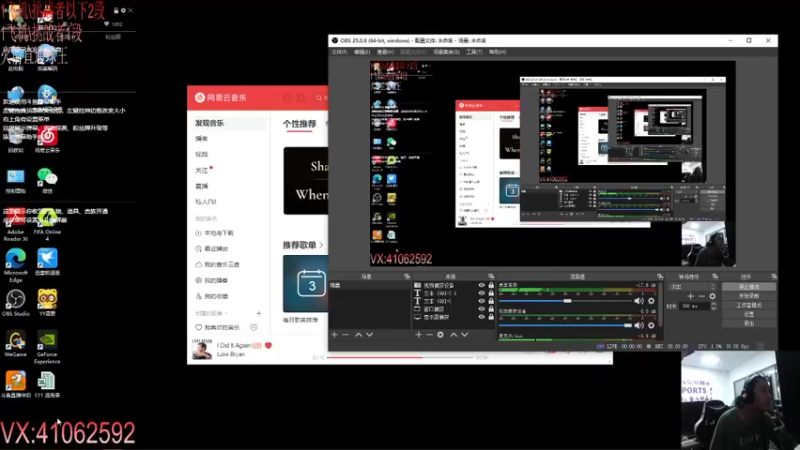
Task: Open OBS 工具(T) Tools menu
Action: (x=474, y=52)
